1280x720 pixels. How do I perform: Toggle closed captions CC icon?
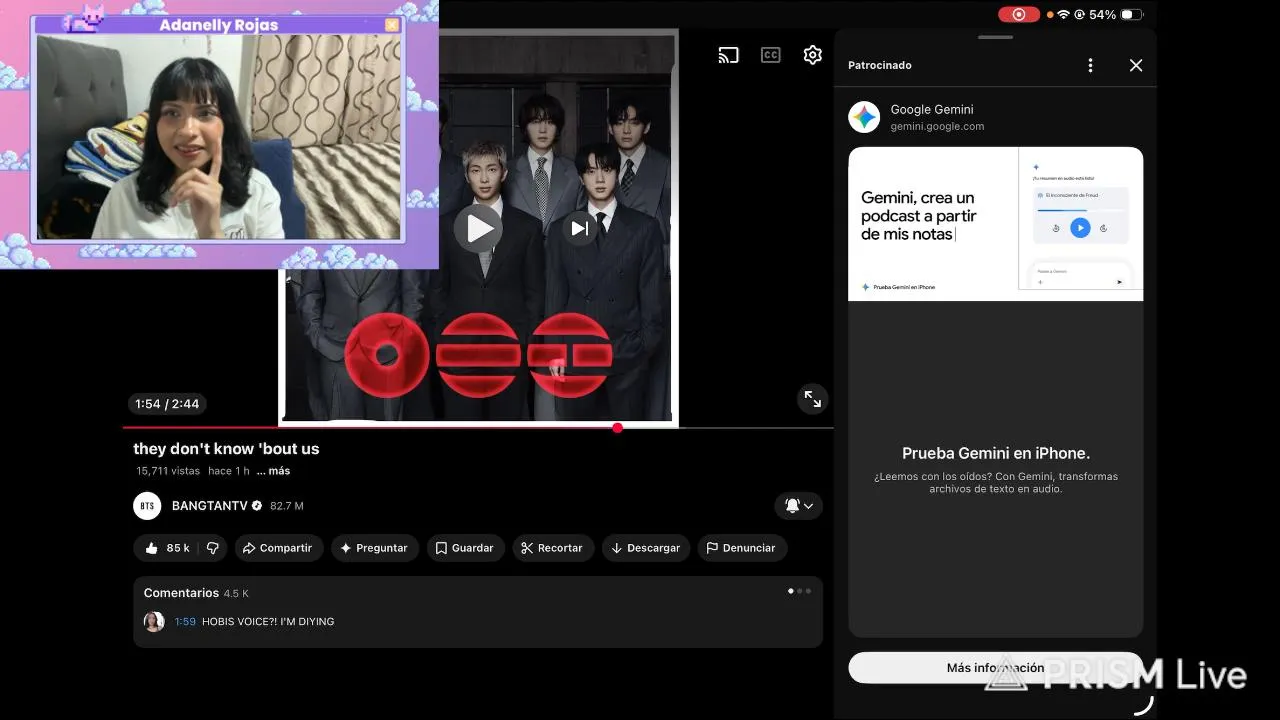coord(770,55)
